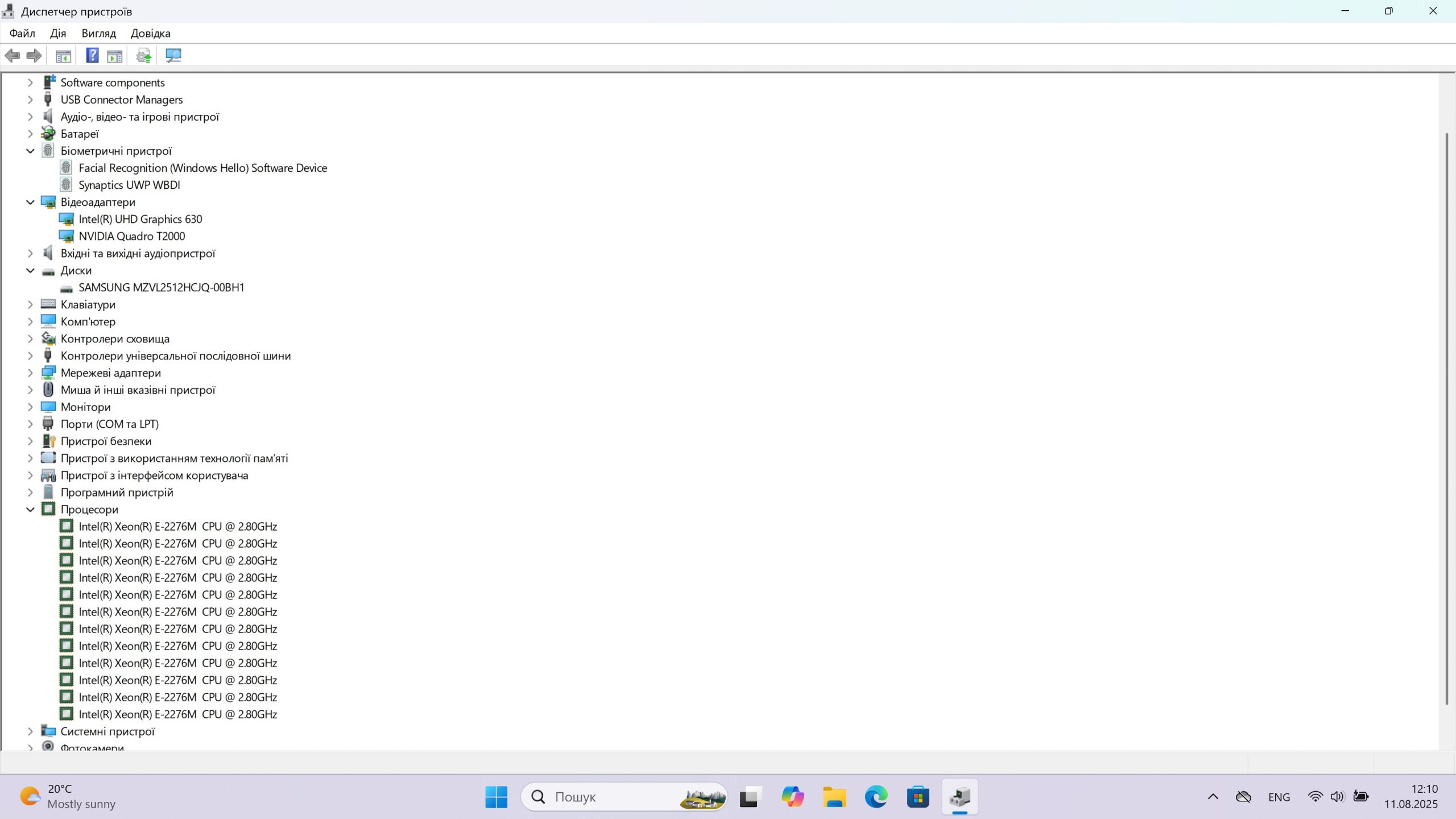Select NVIDIA Quadro T2000 device
The width and height of the screenshot is (1456, 819).
[x=131, y=236]
